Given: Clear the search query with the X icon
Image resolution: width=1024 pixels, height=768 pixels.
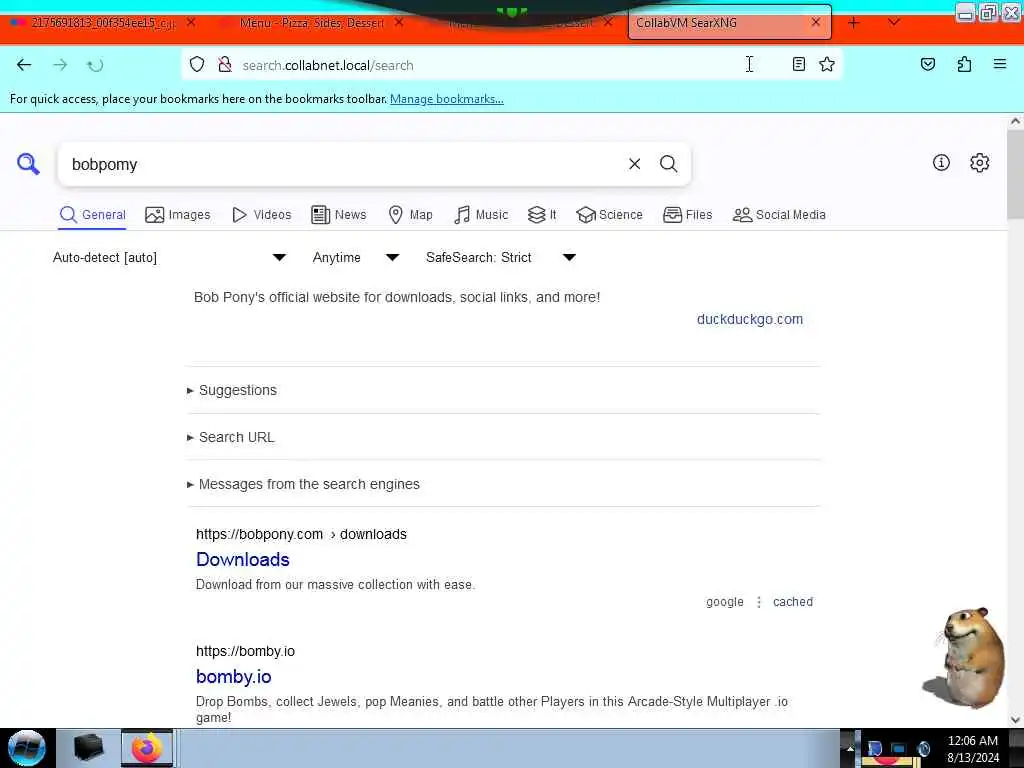Looking at the screenshot, I should point(634,164).
